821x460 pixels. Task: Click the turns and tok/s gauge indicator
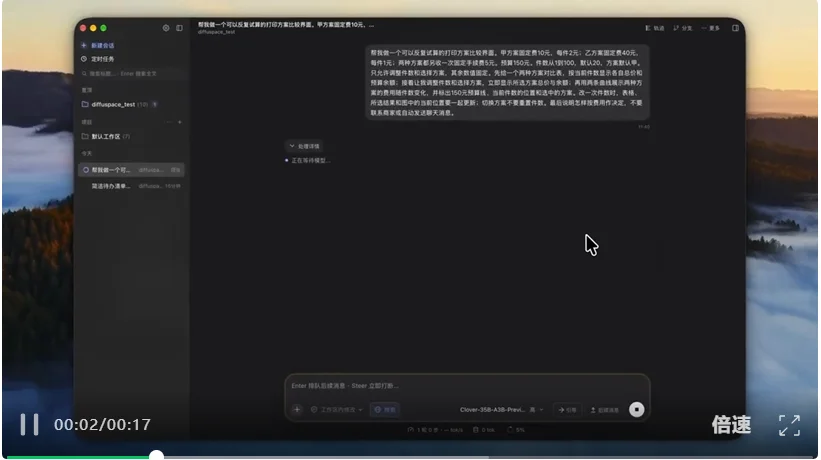click(436, 430)
